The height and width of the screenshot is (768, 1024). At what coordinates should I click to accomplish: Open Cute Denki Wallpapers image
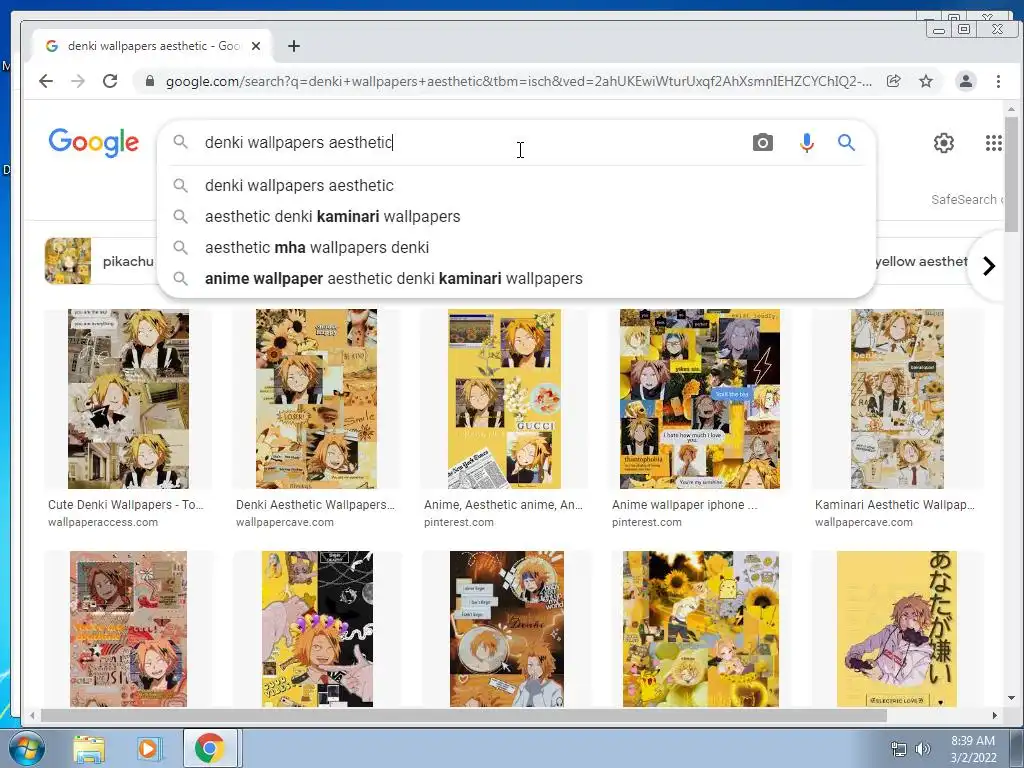pyautogui.click(x=128, y=399)
